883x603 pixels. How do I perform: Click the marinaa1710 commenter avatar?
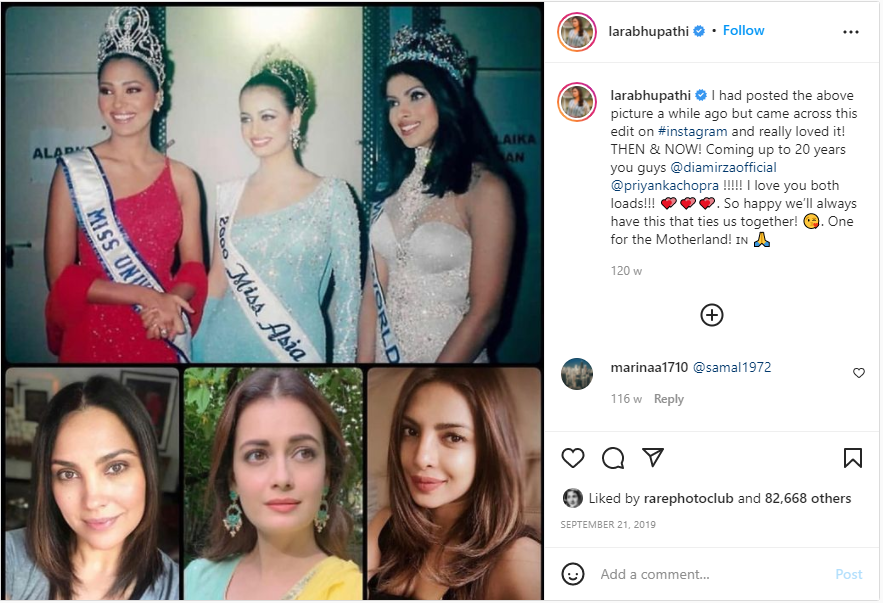pos(578,374)
